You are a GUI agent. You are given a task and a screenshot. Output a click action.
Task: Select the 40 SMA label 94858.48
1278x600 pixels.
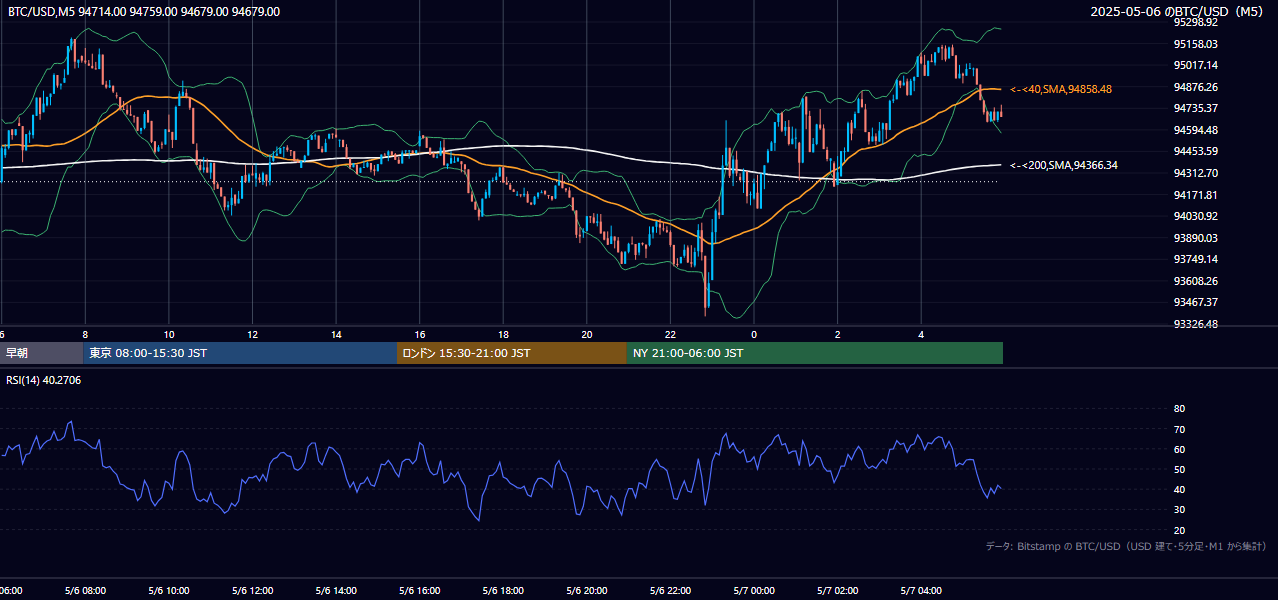point(1061,89)
